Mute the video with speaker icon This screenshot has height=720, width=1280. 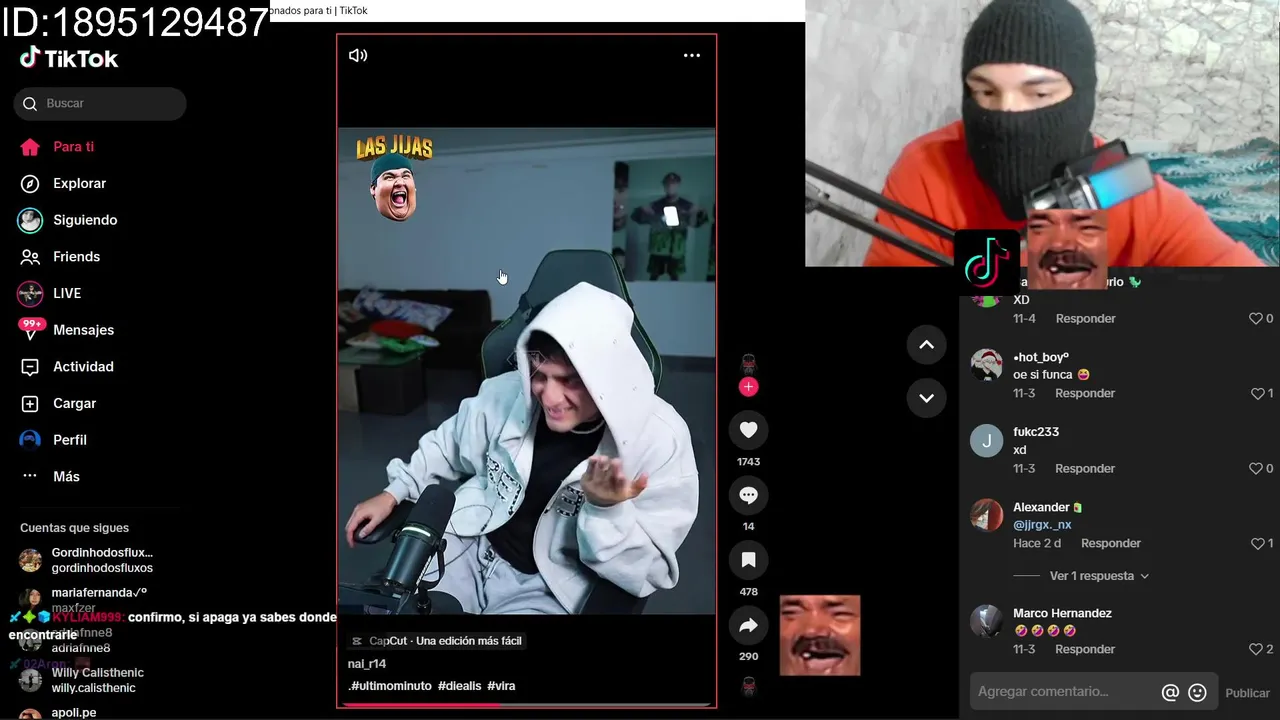click(x=358, y=55)
